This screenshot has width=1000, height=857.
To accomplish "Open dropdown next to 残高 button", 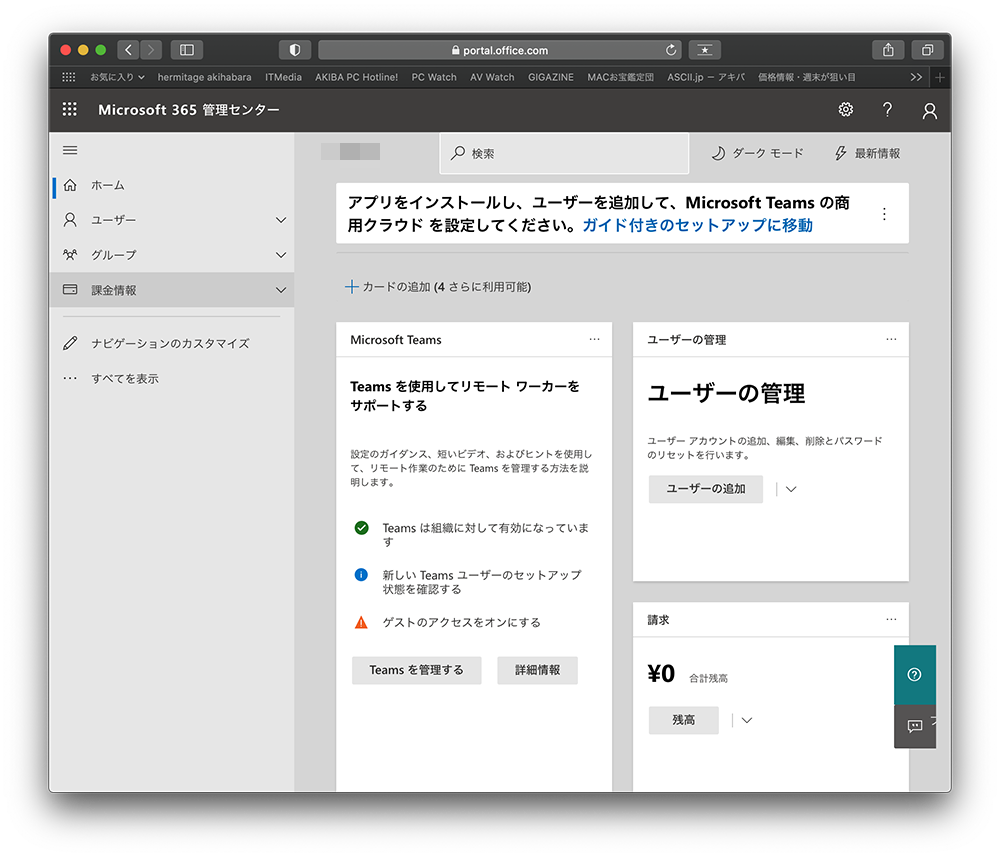I will pos(747,721).
